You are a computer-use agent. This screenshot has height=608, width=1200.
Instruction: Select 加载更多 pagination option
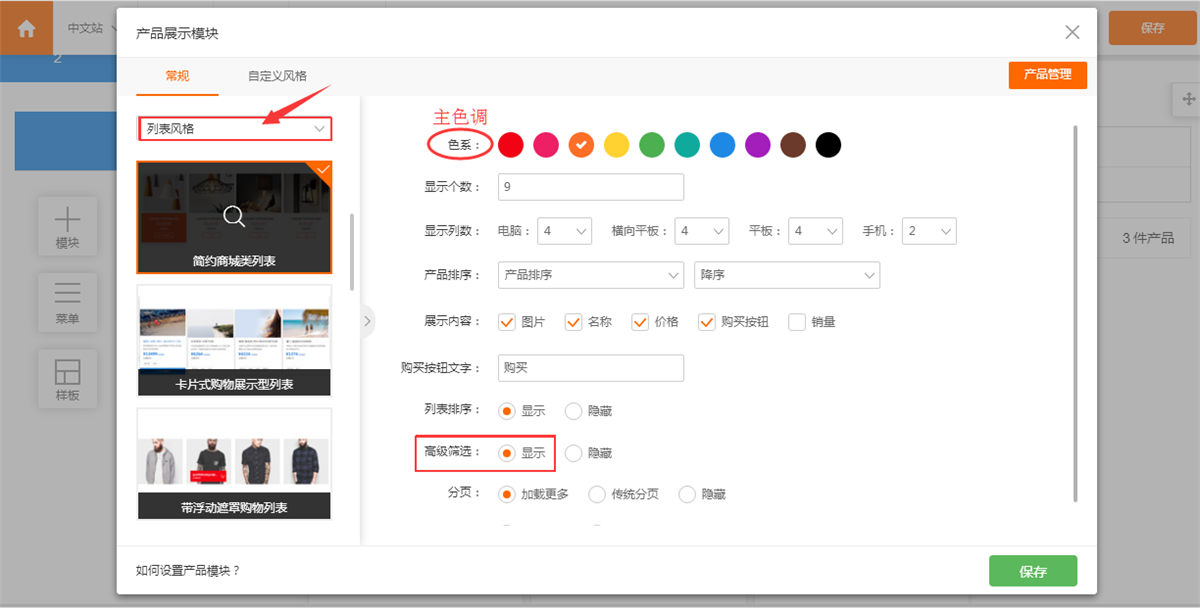[507, 494]
